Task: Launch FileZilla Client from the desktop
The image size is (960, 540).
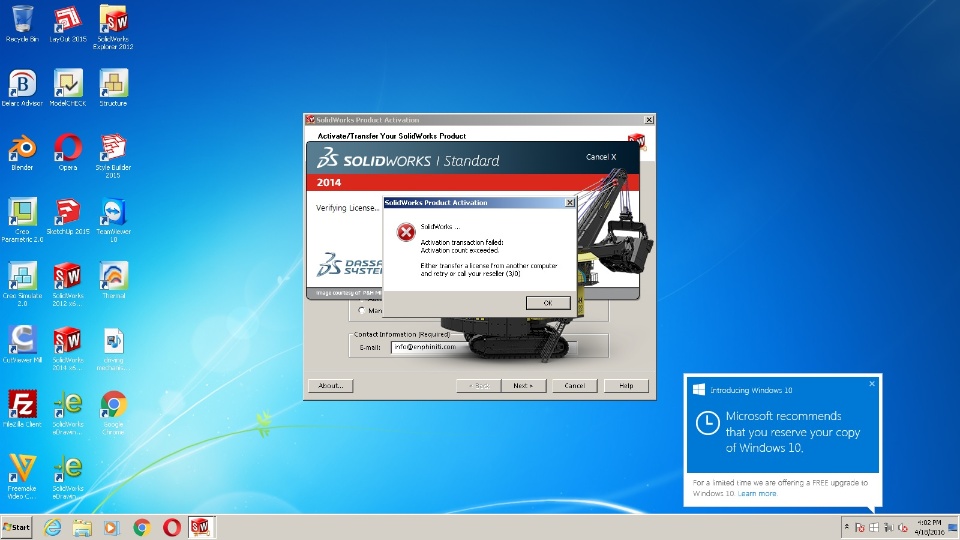Action: 22,409
